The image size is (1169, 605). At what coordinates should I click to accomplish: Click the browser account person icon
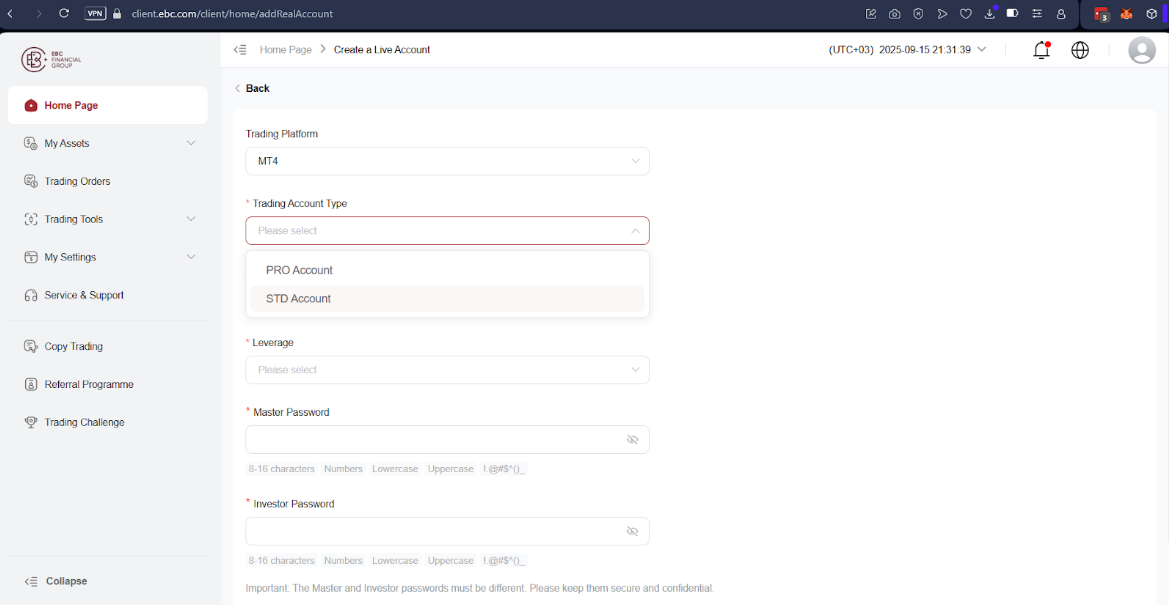pyautogui.click(x=1061, y=13)
